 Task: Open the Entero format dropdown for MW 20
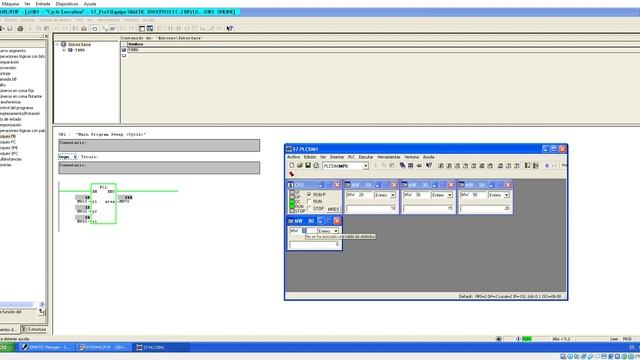pyautogui.click(x=393, y=195)
